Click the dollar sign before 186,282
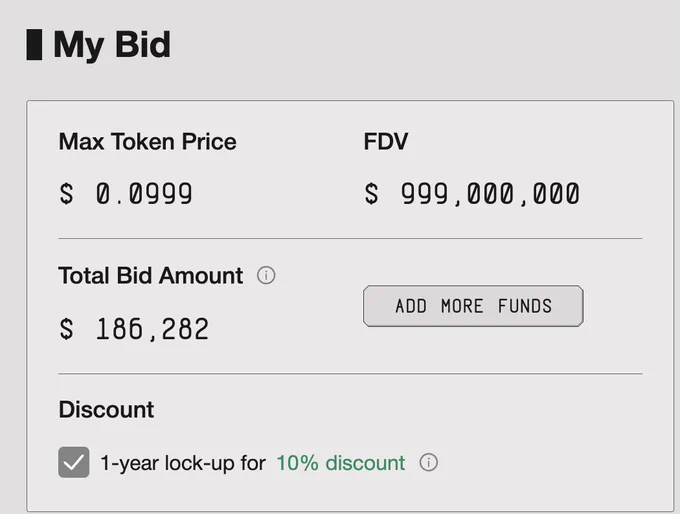The image size is (680, 514). (x=66, y=328)
